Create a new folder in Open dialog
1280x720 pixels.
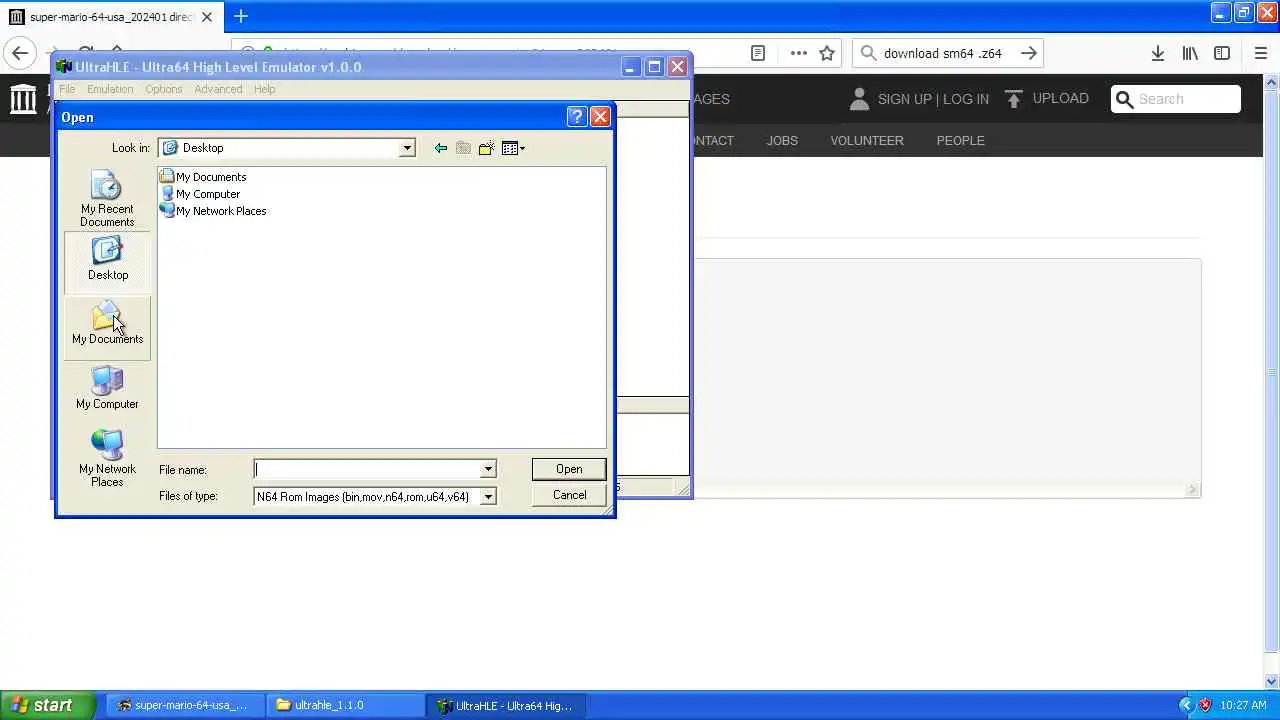(486, 148)
